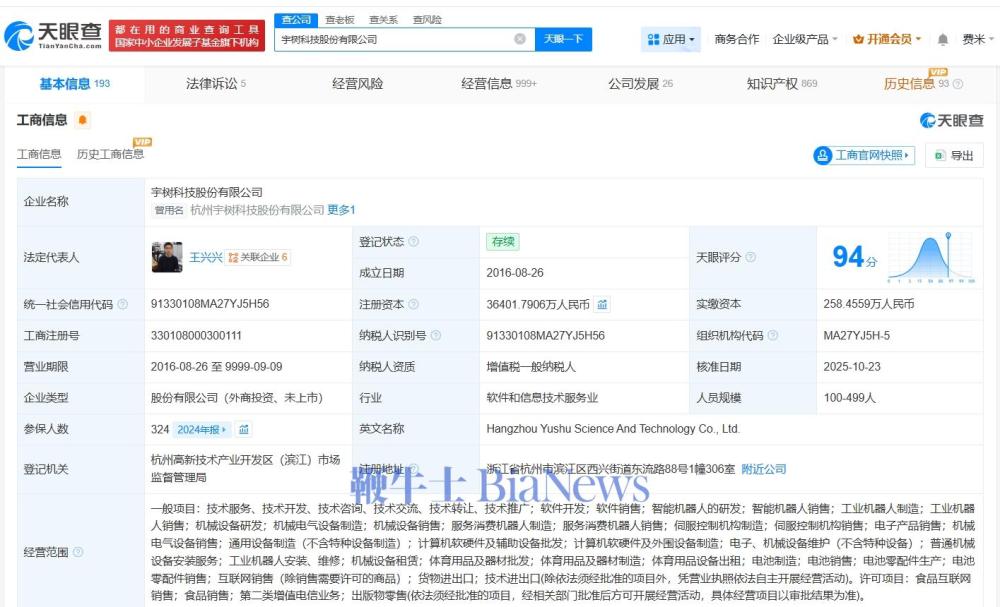Click help icon next to 历史信息 tab
The image size is (1000, 607).
tap(958, 84)
